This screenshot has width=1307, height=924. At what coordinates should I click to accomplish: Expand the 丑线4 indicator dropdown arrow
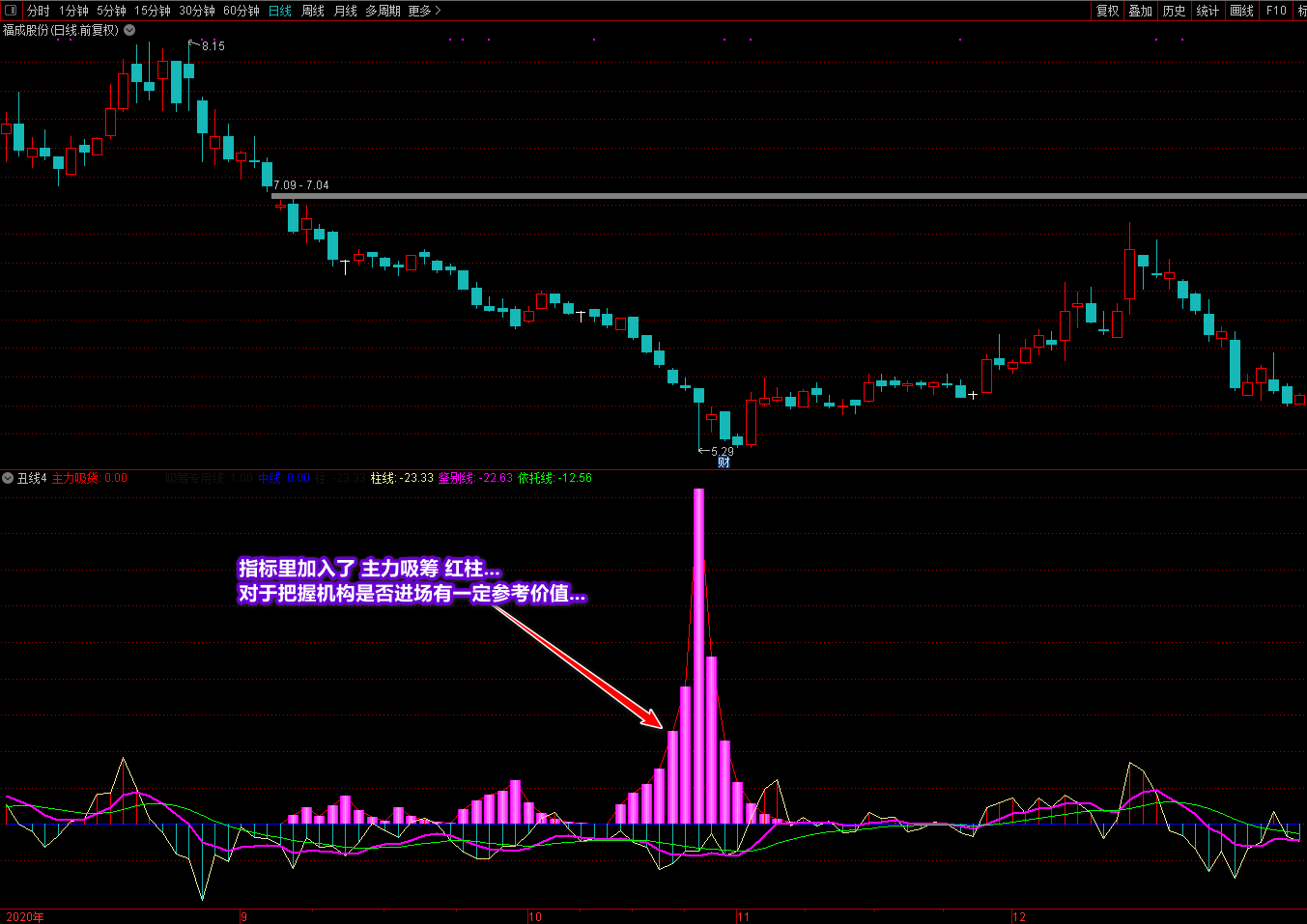[x=8, y=478]
